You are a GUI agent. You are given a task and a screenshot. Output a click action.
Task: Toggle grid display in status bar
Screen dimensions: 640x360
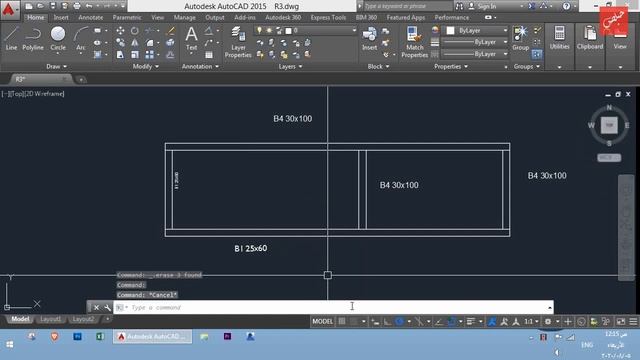[x=342, y=322]
